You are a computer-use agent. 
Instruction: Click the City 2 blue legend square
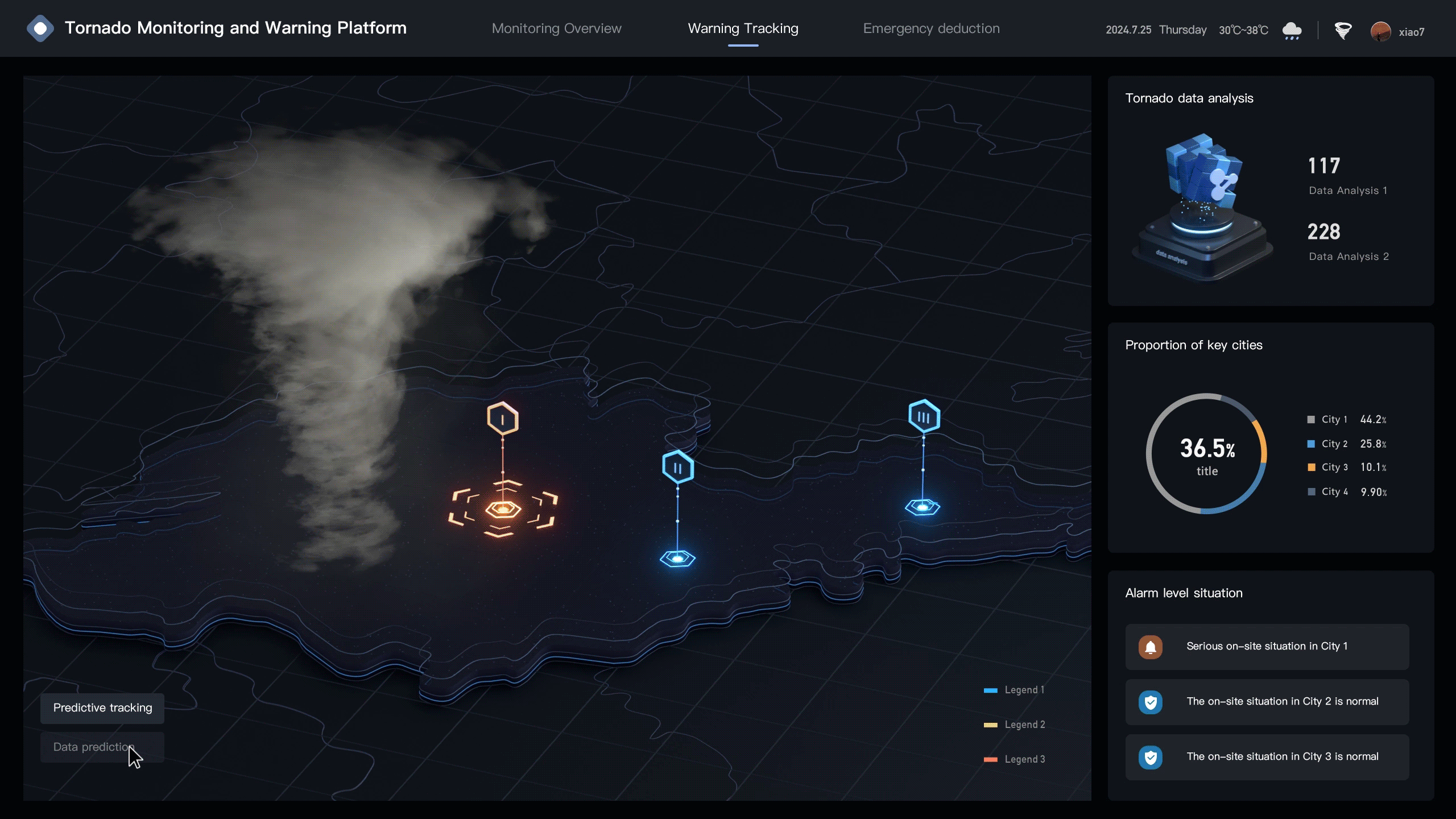click(x=1311, y=444)
